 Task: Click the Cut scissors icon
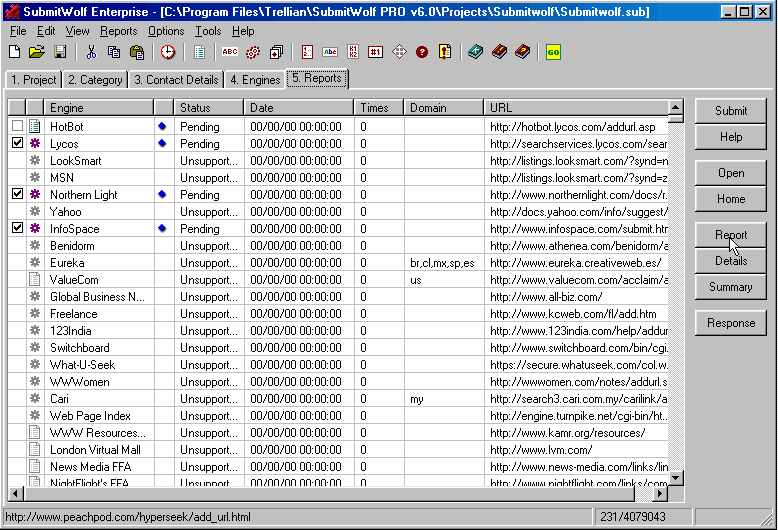pos(91,52)
